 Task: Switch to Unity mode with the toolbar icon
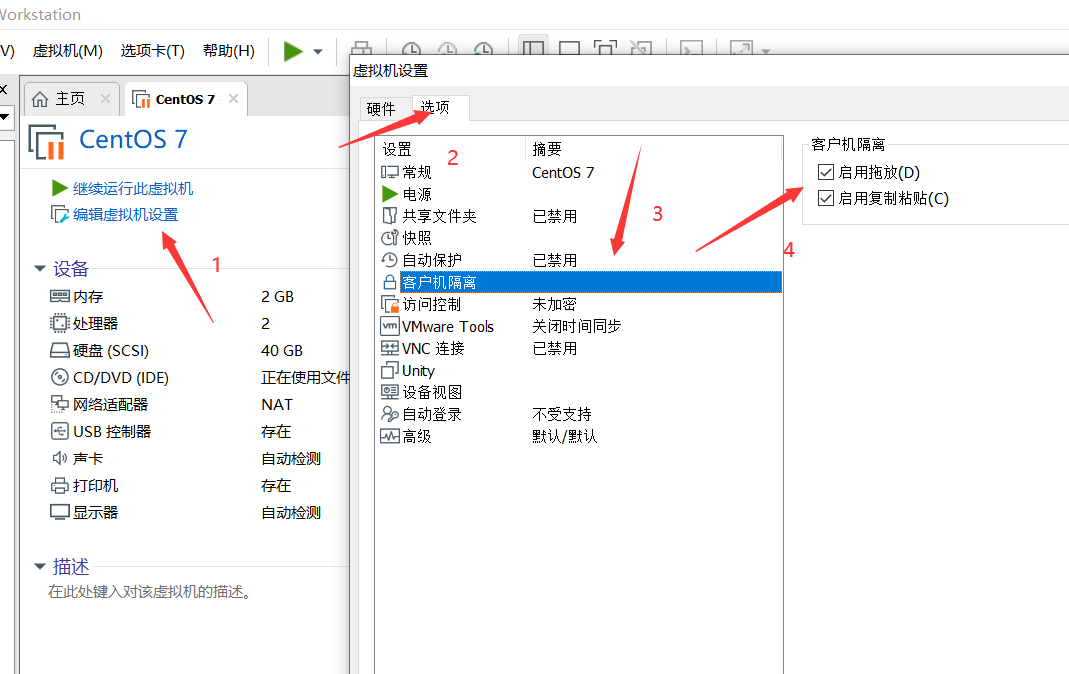641,48
